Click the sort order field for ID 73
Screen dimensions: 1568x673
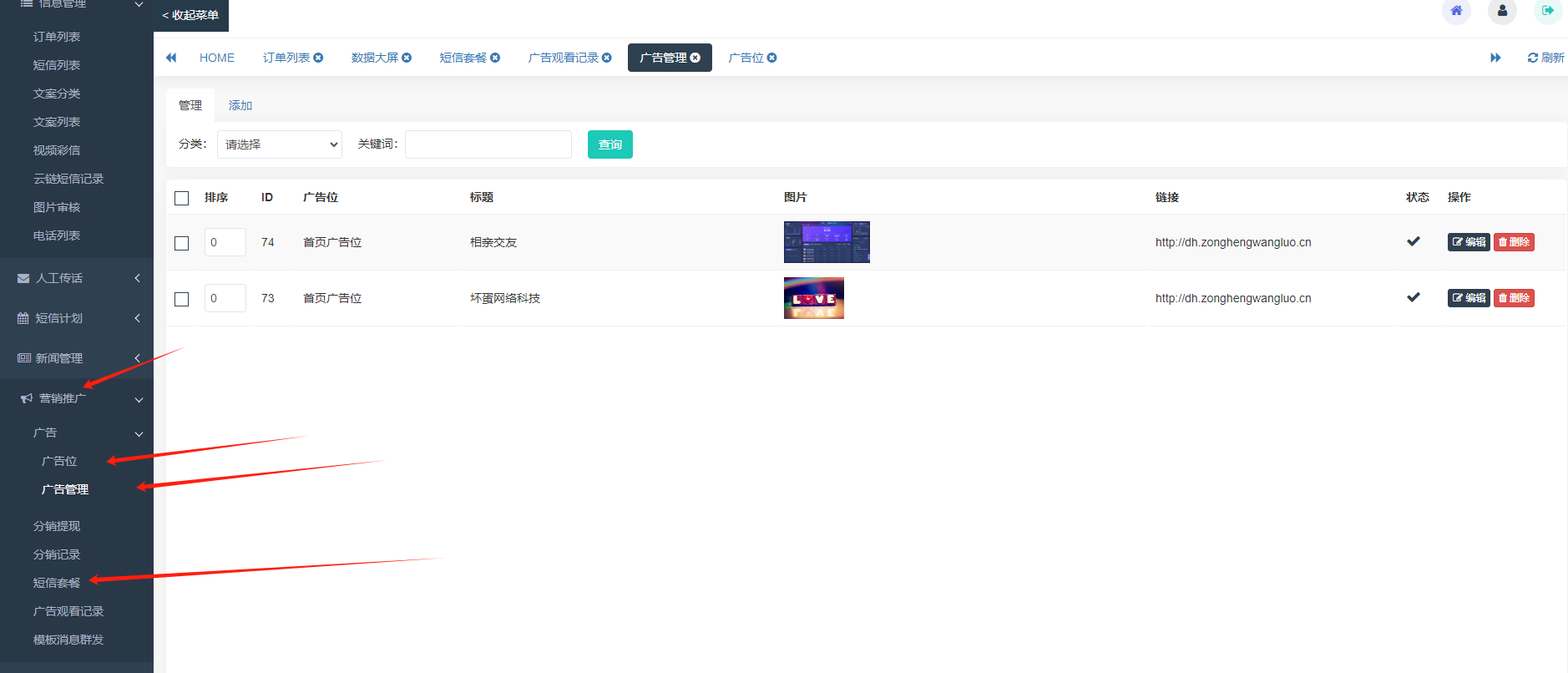coord(225,298)
